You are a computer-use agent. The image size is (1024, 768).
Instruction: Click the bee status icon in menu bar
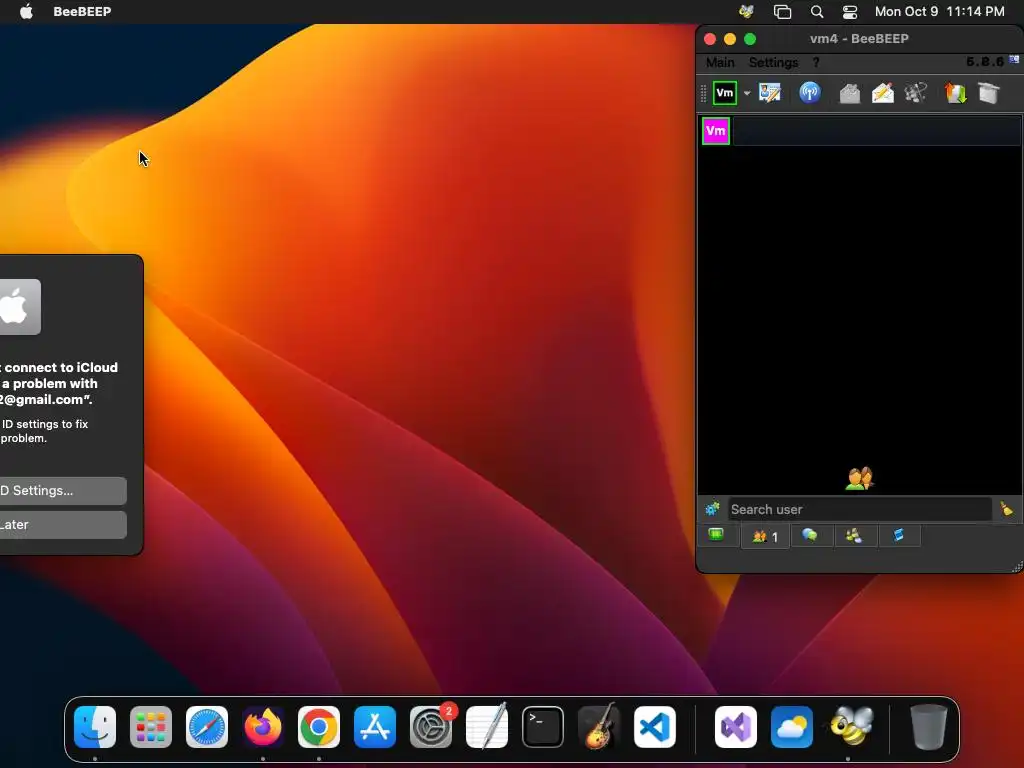746,11
